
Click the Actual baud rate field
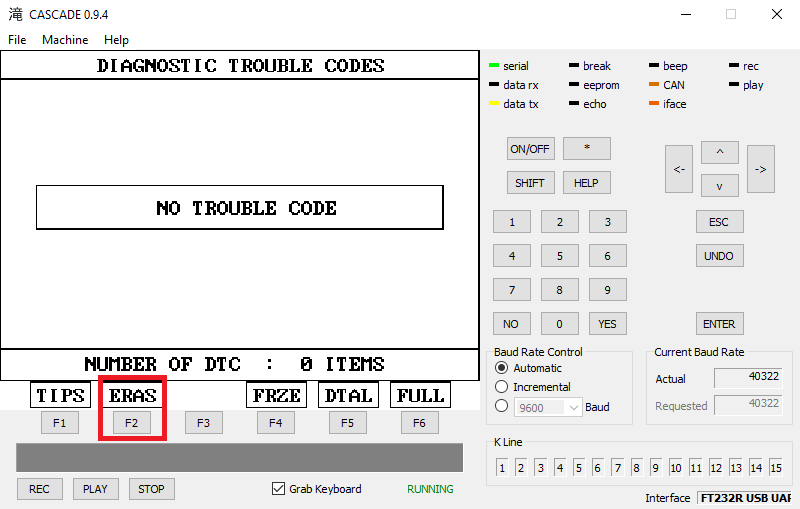[x=748, y=378]
